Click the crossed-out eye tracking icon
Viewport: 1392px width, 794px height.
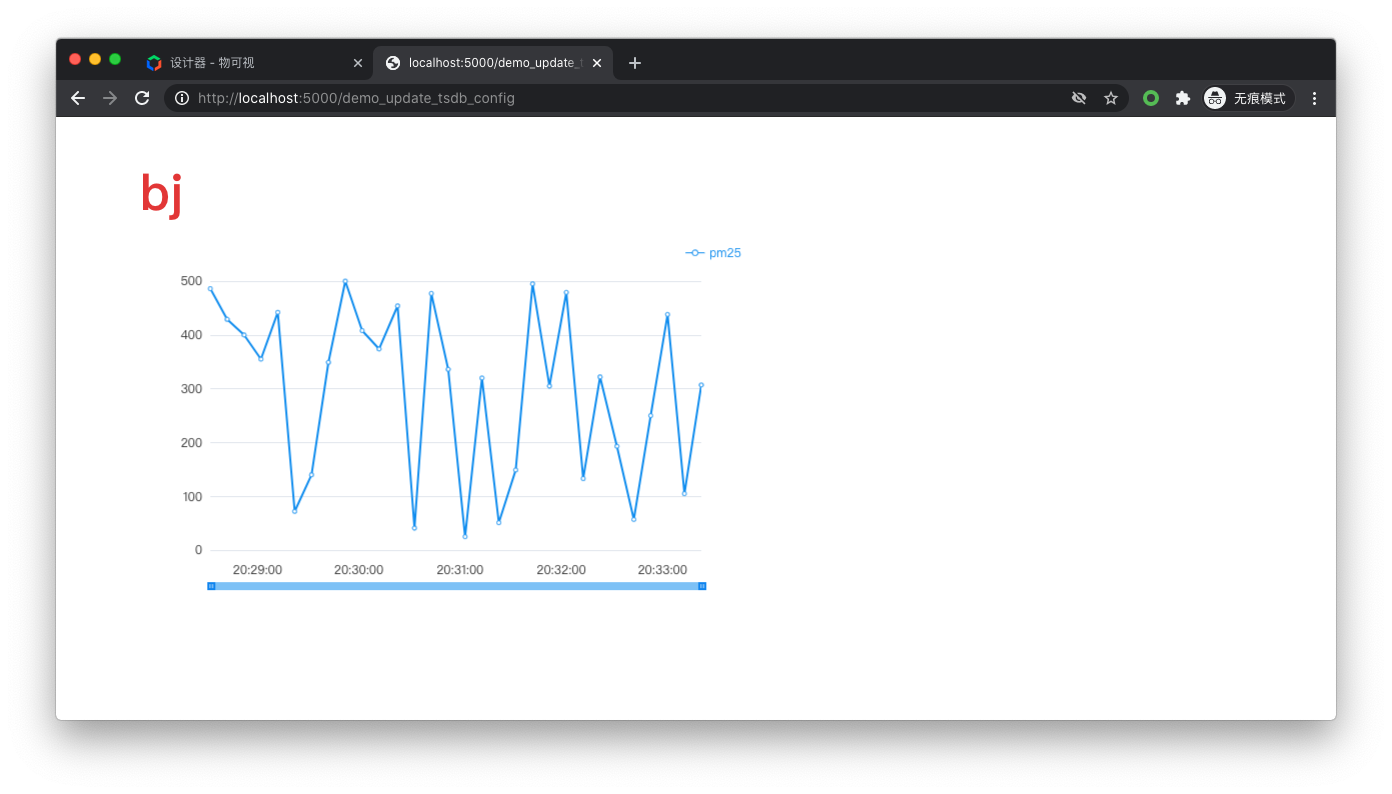[x=1079, y=98]
